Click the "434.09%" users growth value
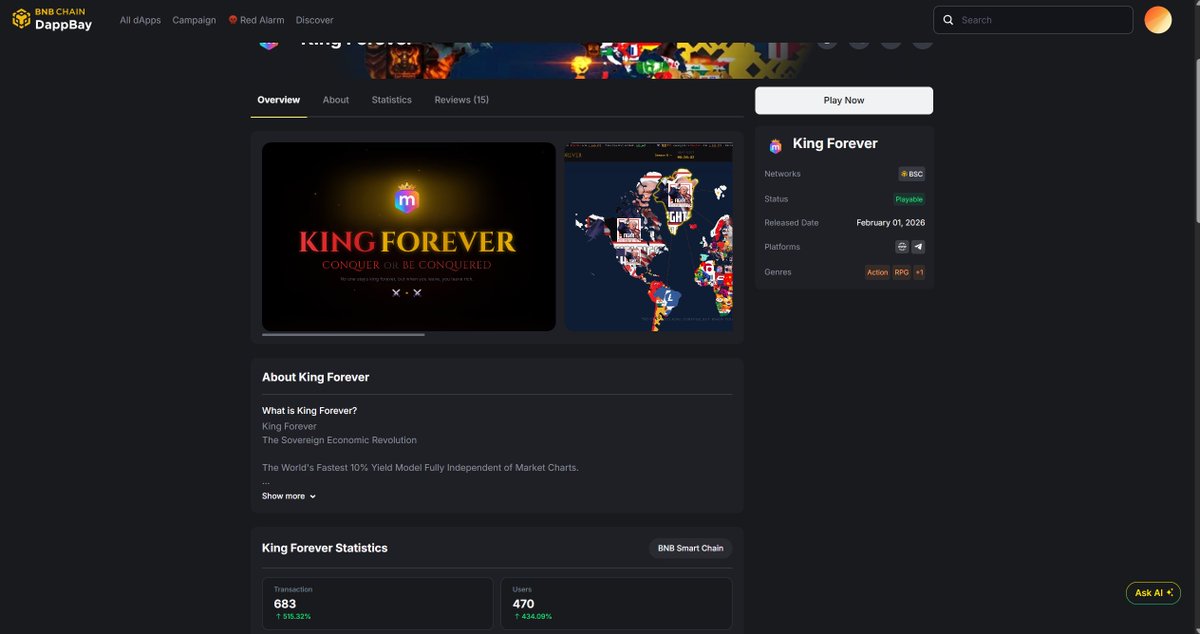The height and width of the screenshot is (634, 1200). 536,617
